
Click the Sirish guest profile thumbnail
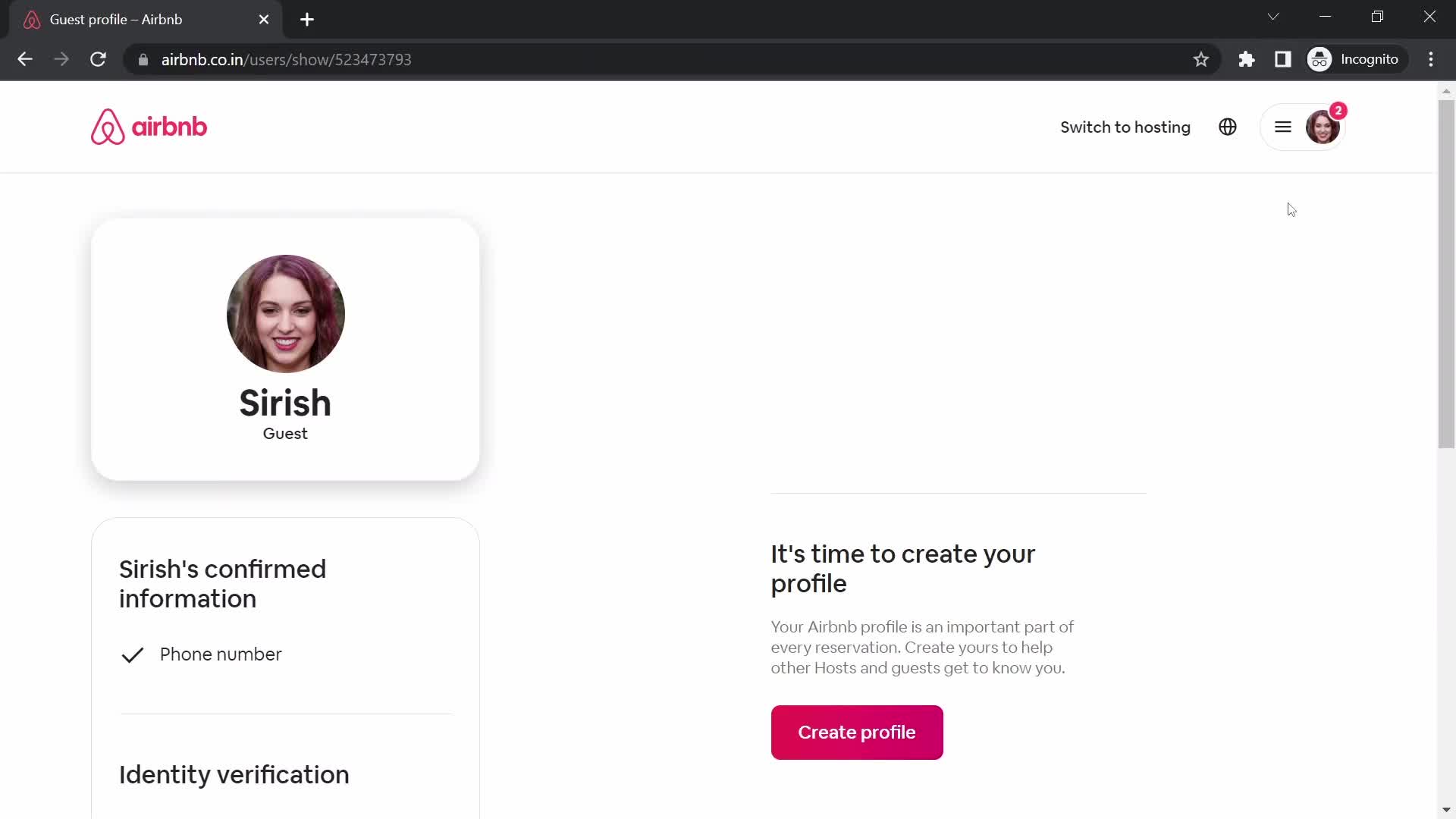click(285, 314)
